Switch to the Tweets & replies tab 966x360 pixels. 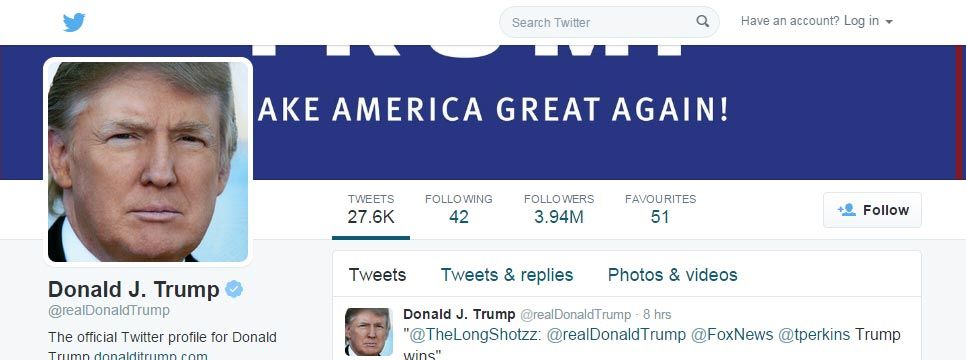pos(506,274)
